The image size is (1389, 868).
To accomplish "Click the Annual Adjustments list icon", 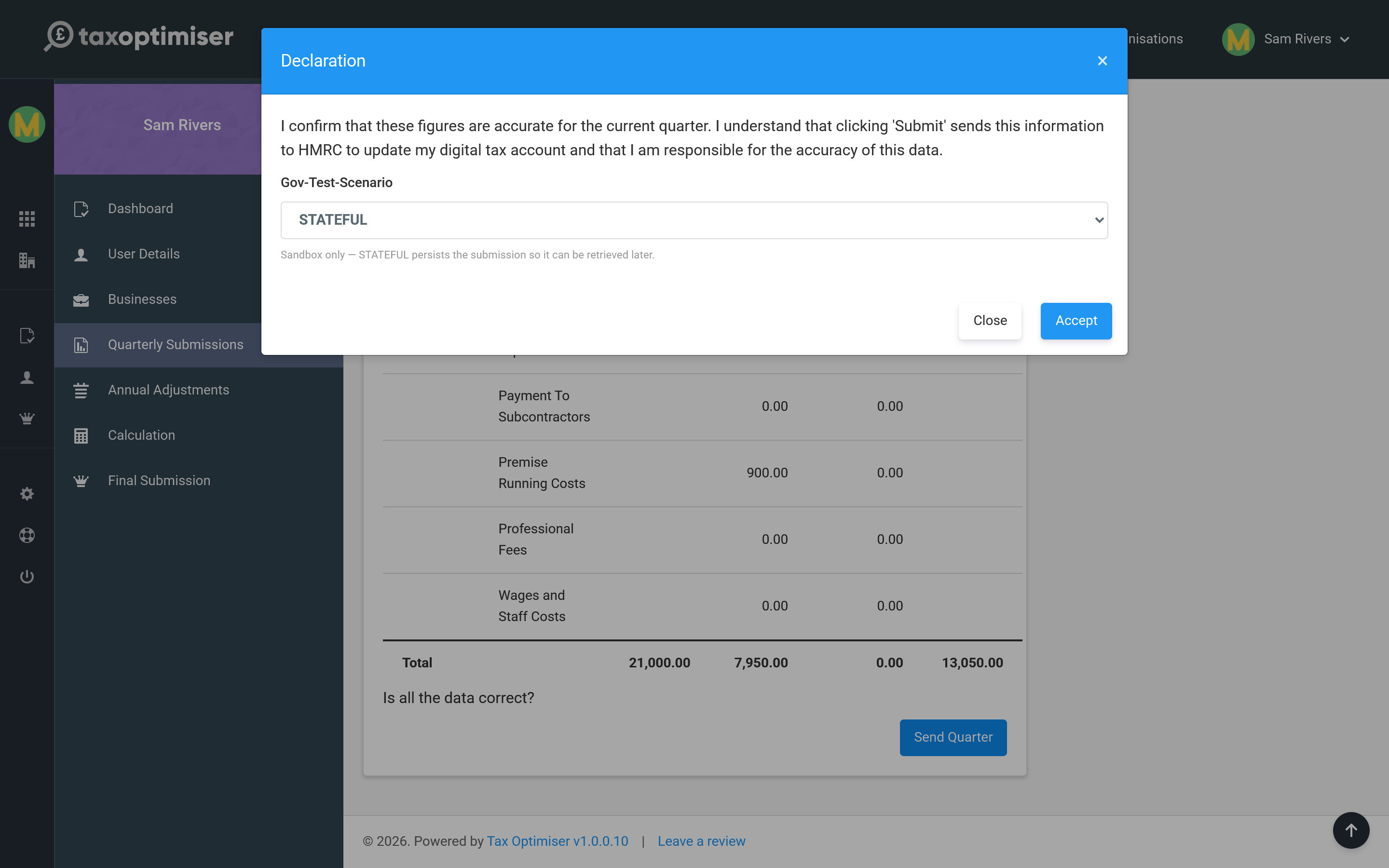I will coord(81,391).
